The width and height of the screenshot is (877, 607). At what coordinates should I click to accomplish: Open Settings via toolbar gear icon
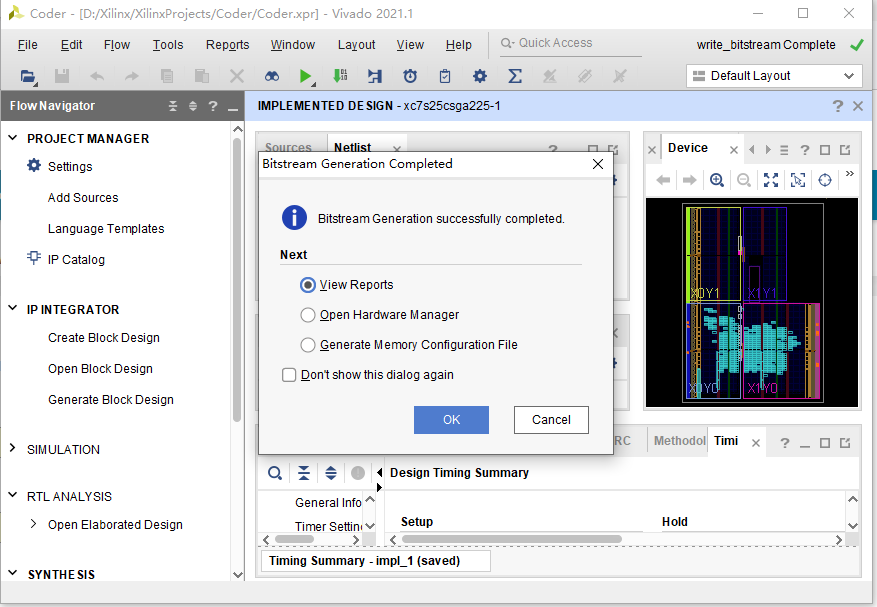coord(479,76)
